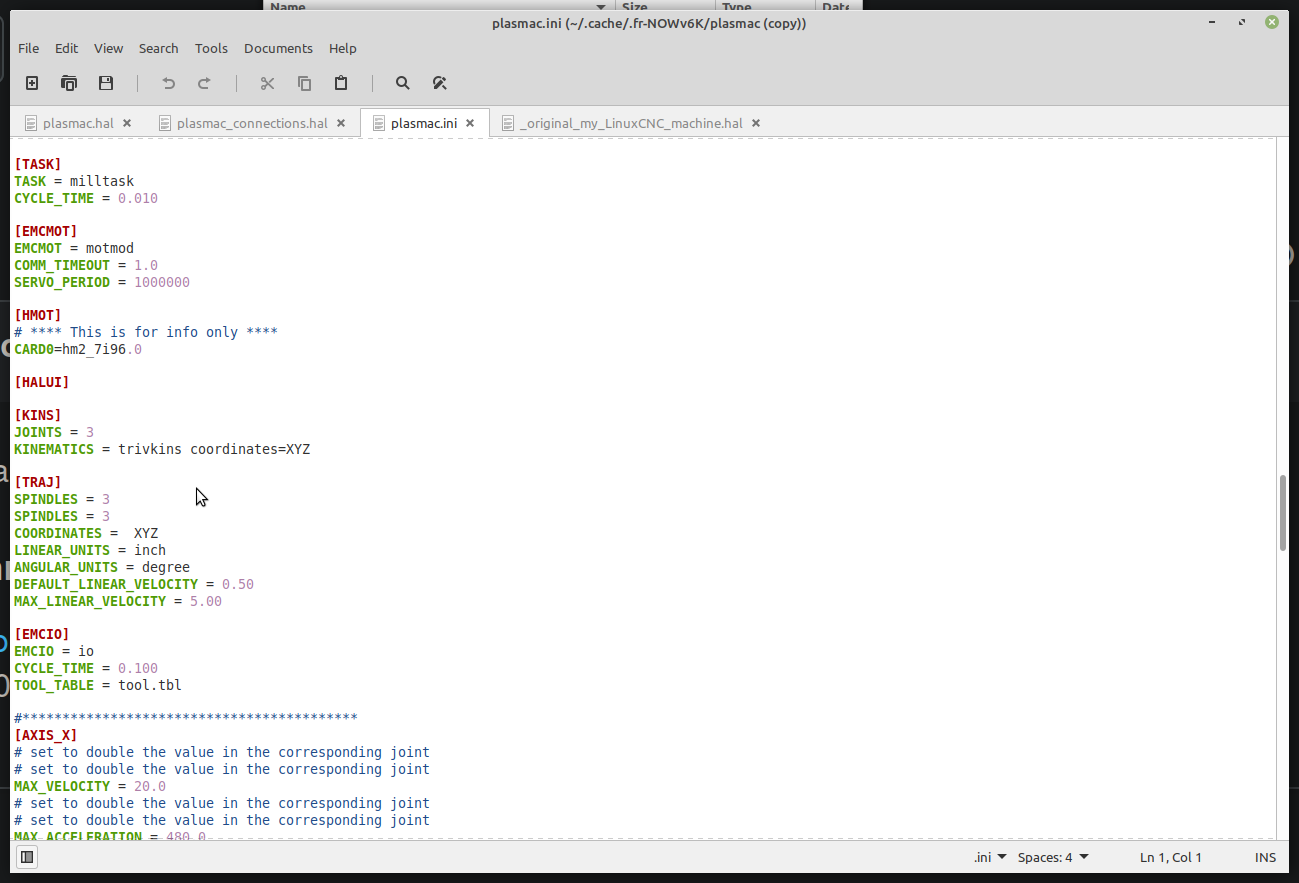This screenshot has height=883, width=1299.
Task: Close the plasmac.ini tab
Action: click(x=470, y=124)
